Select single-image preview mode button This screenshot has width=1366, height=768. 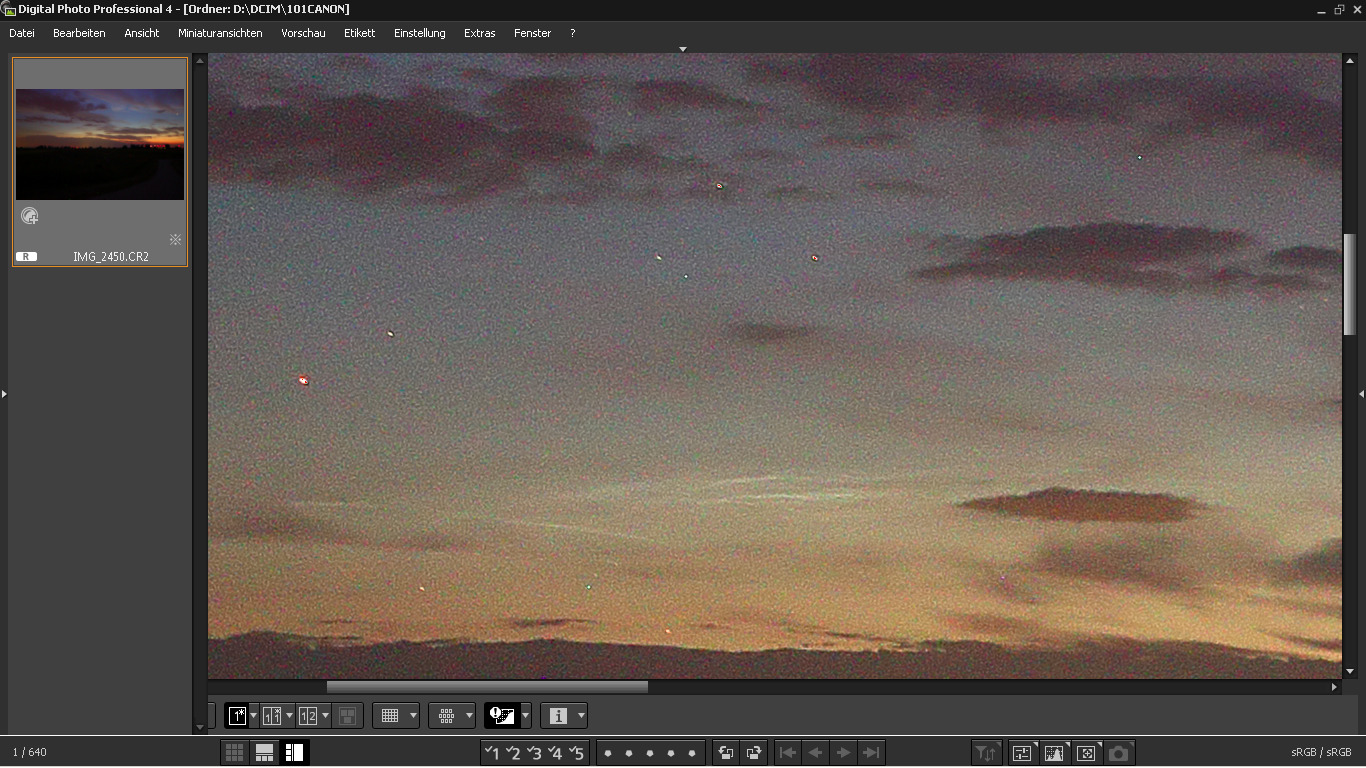[237, 716]
